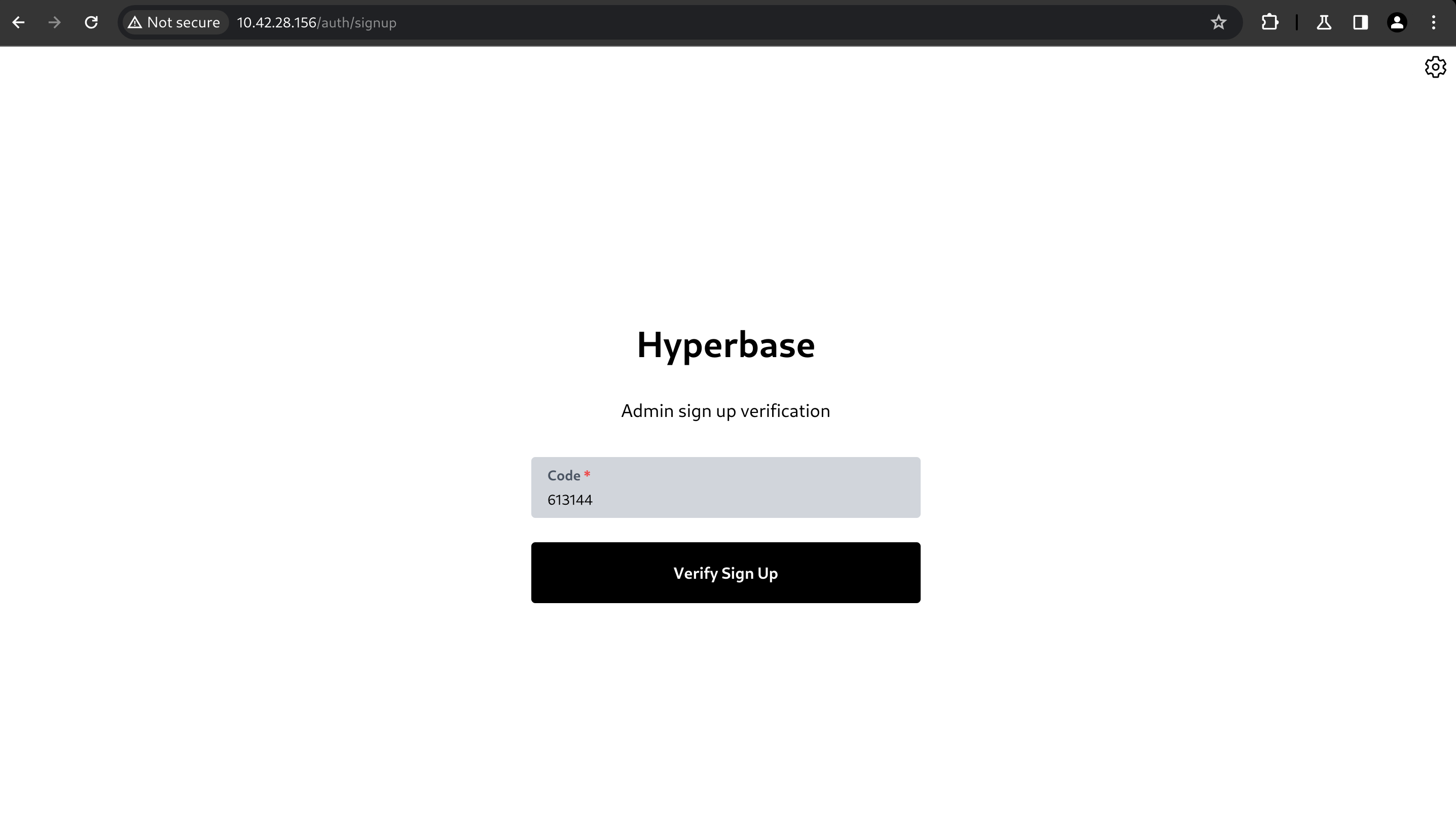Navigate back using the browser back arrow
Screen dimensions: 1456x839
pos(19,22)
